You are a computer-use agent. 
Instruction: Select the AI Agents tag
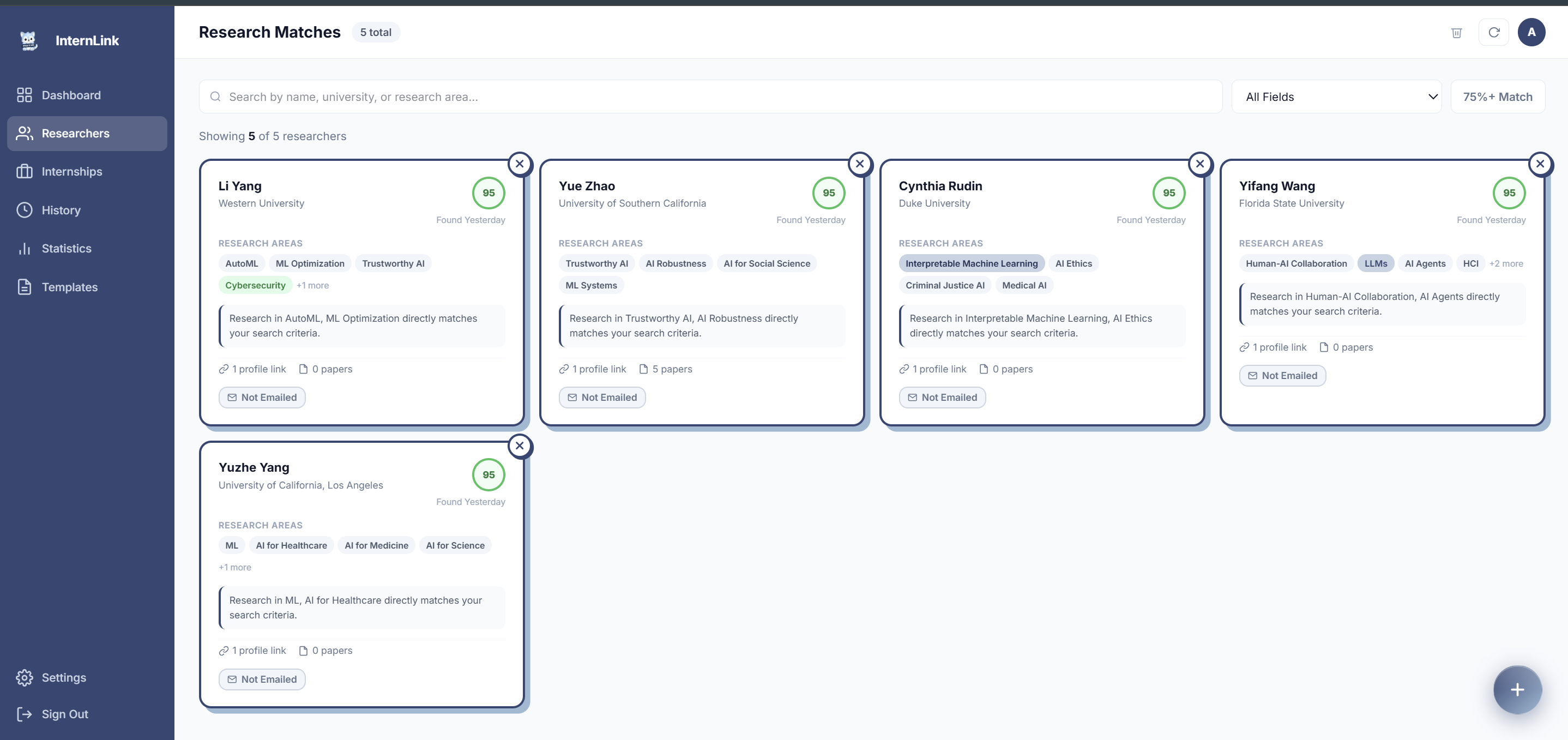click(1425, 264)
